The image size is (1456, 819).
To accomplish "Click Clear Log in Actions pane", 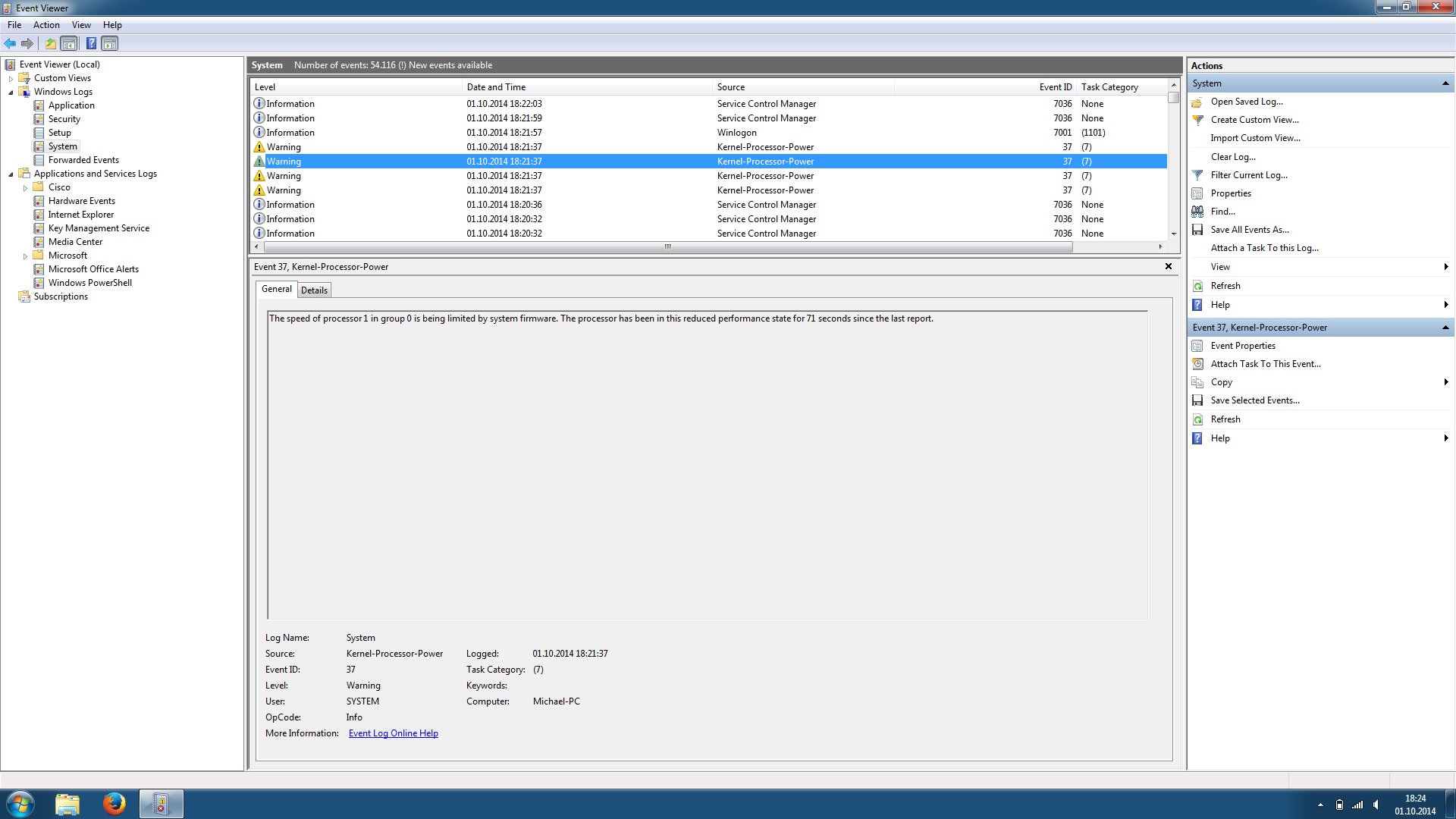I will pyautogui.click(x=1232, y=157).
